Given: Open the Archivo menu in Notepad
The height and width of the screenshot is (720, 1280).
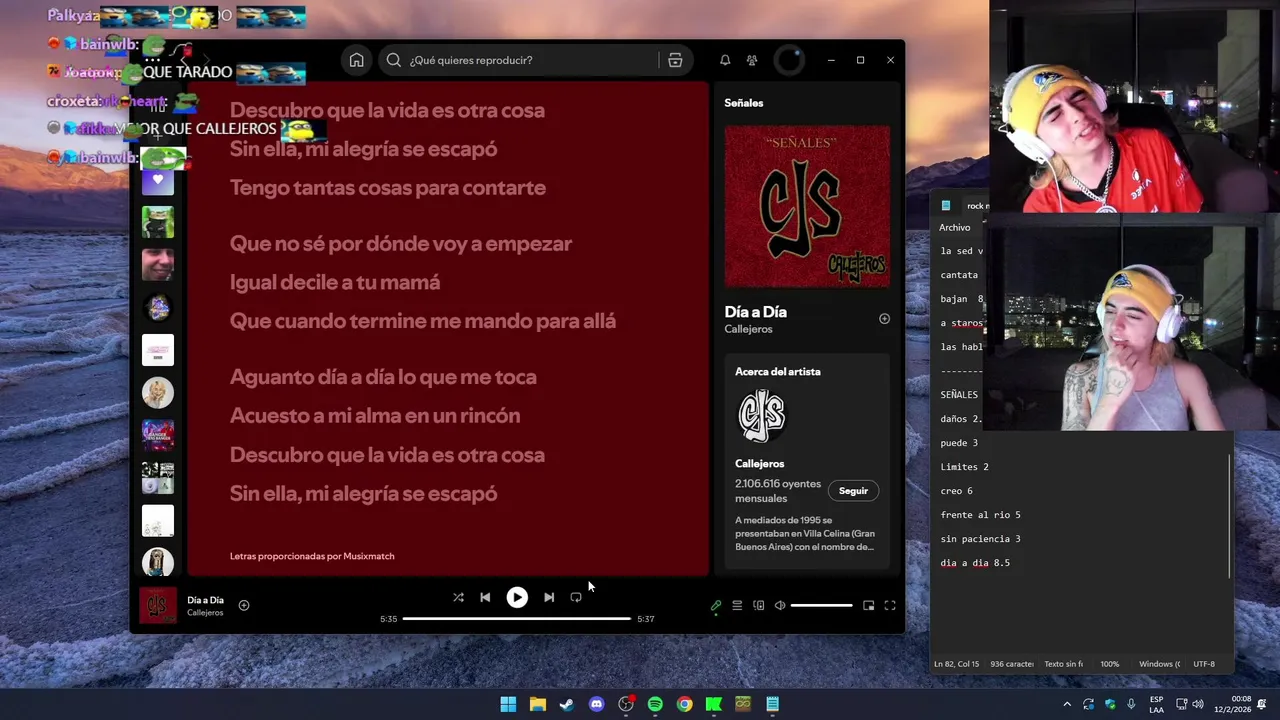Looking at the screenshot, I should pyautogui.click(x=954, y=227).
